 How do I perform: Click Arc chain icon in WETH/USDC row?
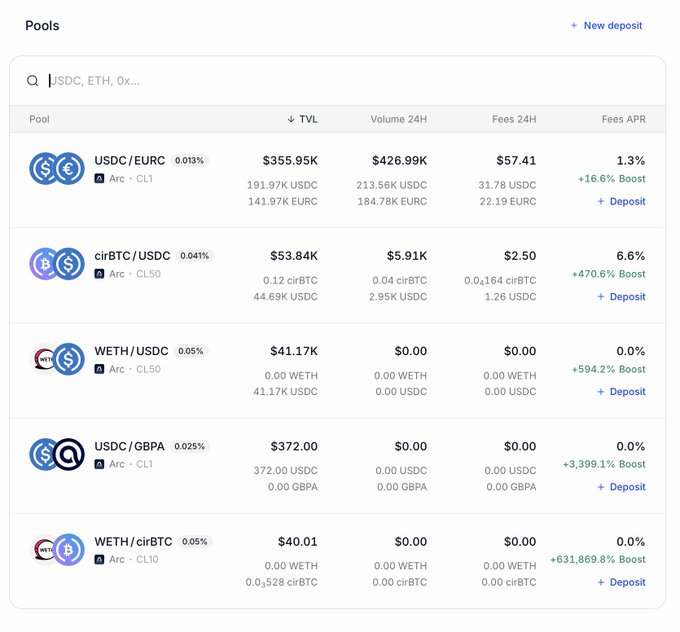click(99, 369)
